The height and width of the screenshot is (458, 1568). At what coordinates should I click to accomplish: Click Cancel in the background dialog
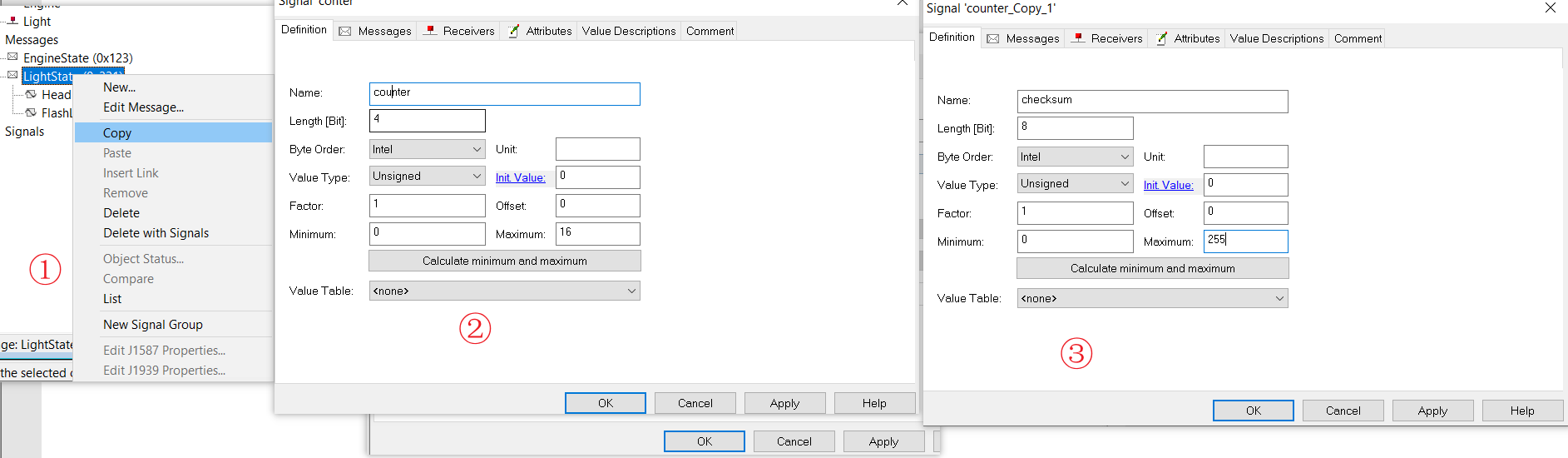[x=794, y=441]
